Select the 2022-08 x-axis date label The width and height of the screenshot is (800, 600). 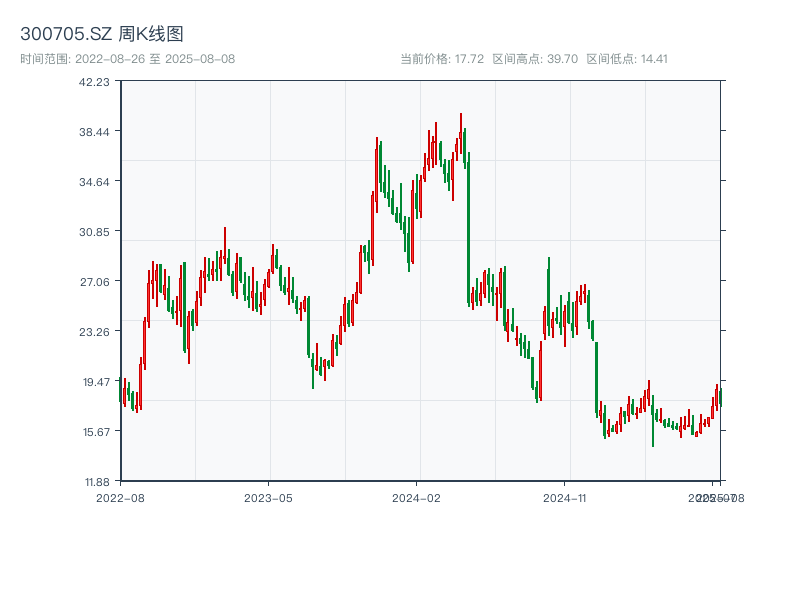click(120, 497)
